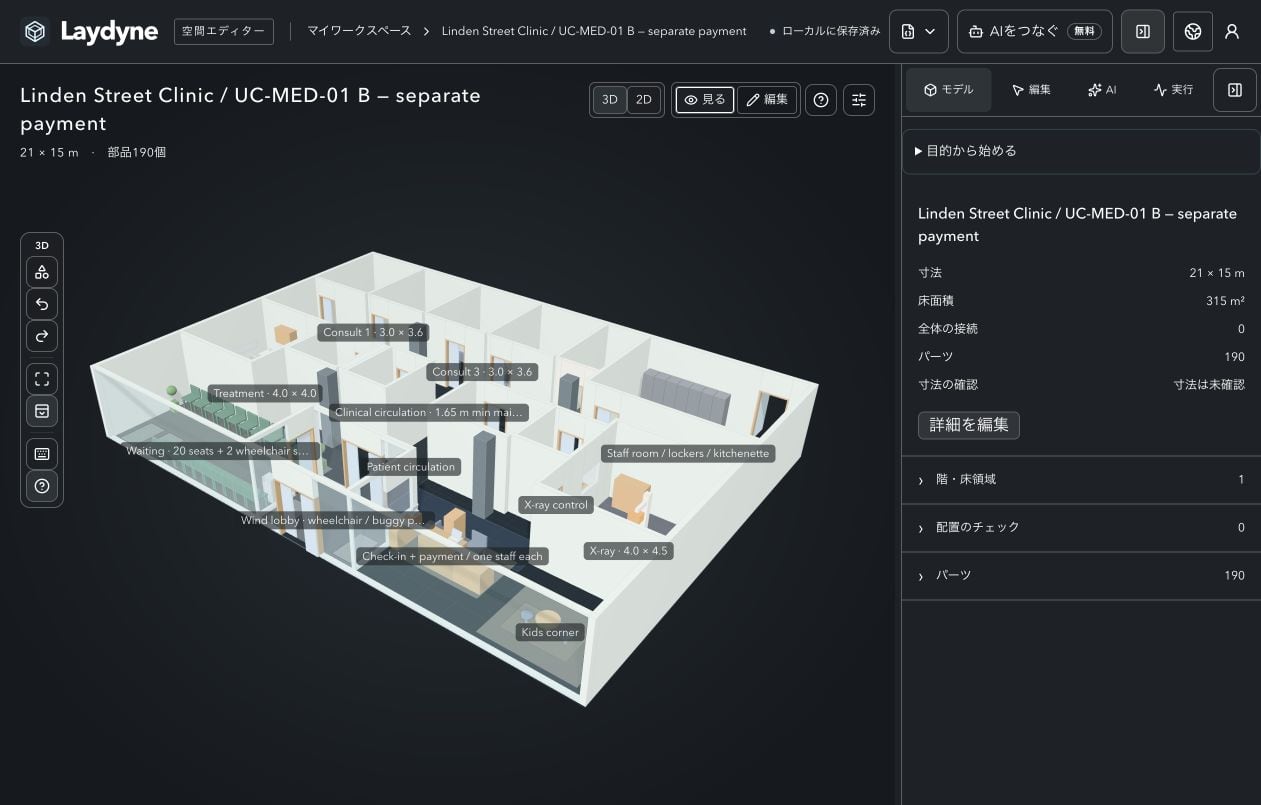The image size is (1261, 805).
Task: Open the user account profile icon
Action: pyautogui.click(x=1232, y=32)
